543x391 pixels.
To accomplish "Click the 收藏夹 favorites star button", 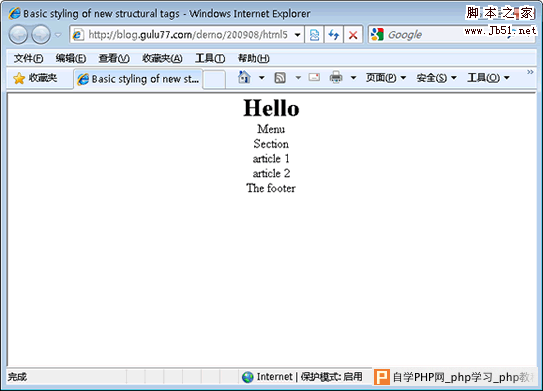I will coord(35,78).
